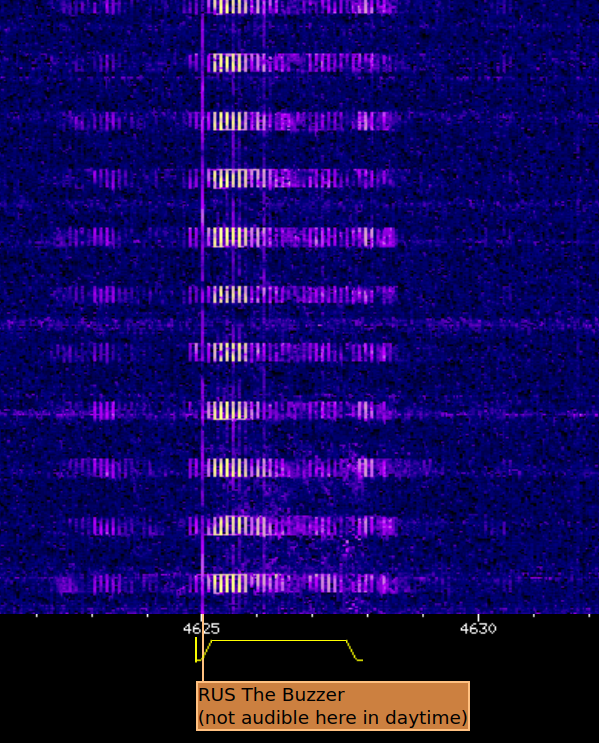
Task: Click the rightmost tick on the frequency scale
Action: click(x=589, y=616)
